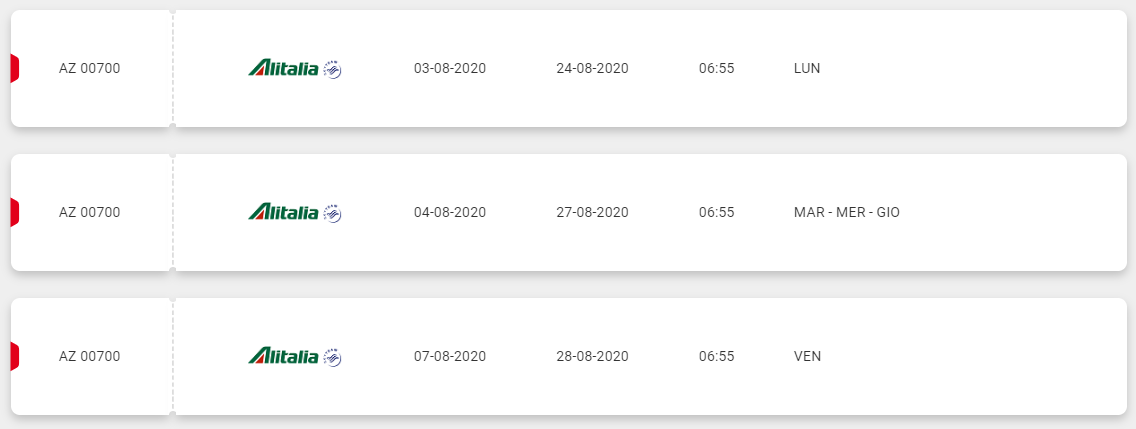Click the end date 28-08-2020
1136x429 pixels.
tap(593, 357)
